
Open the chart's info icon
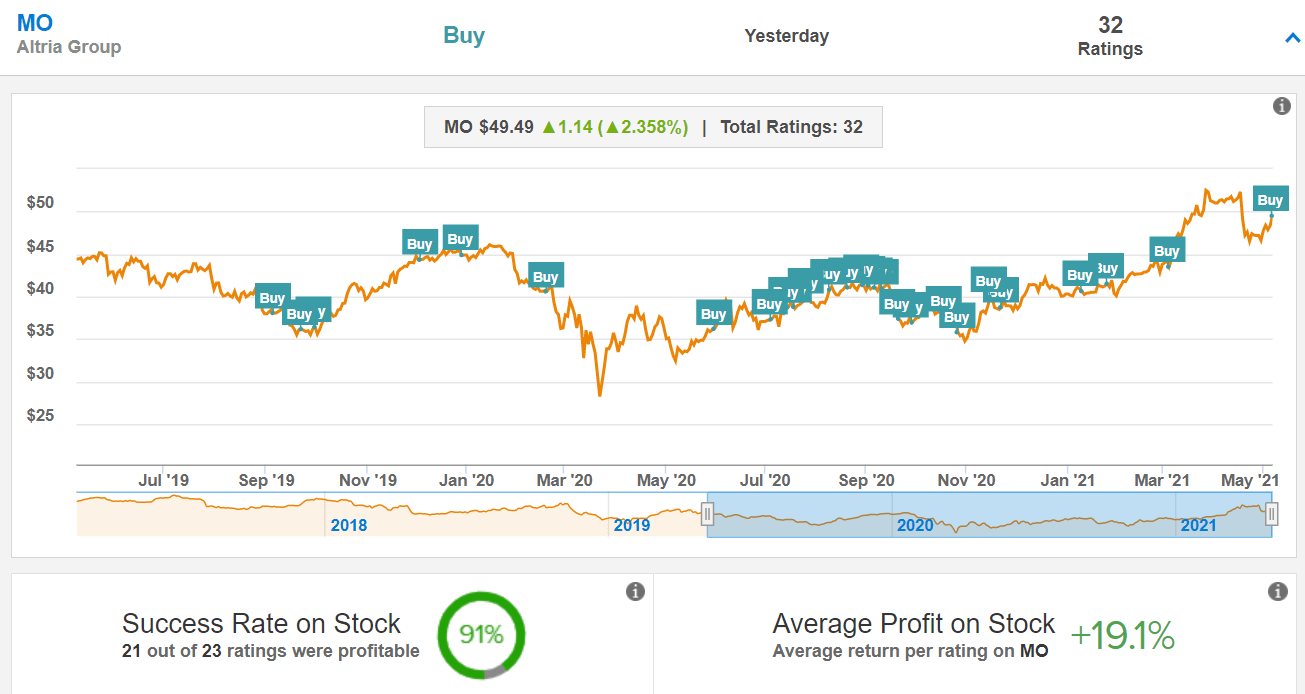(1281, 106)
